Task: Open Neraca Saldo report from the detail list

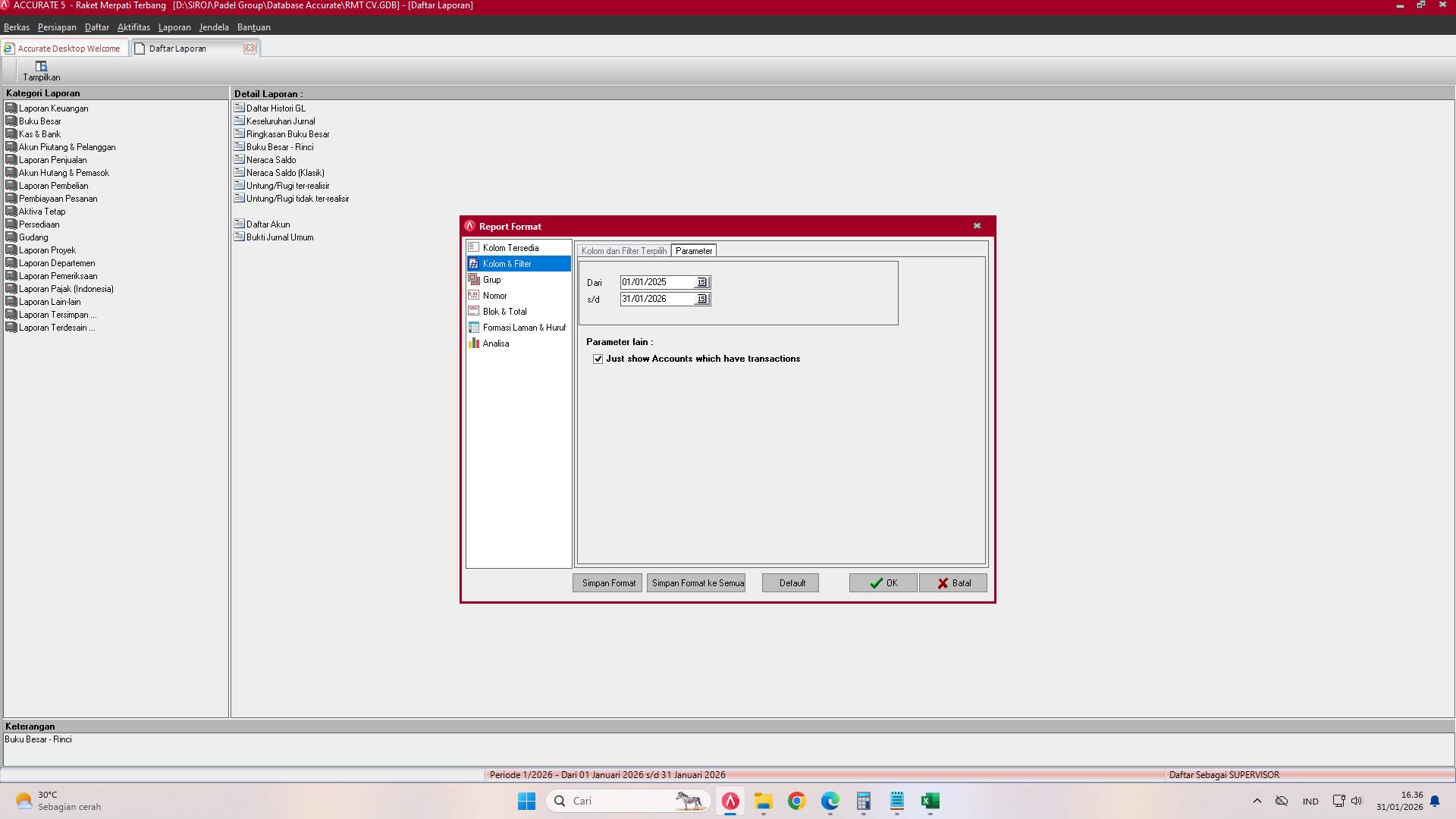Action: [x=271, y=159]
